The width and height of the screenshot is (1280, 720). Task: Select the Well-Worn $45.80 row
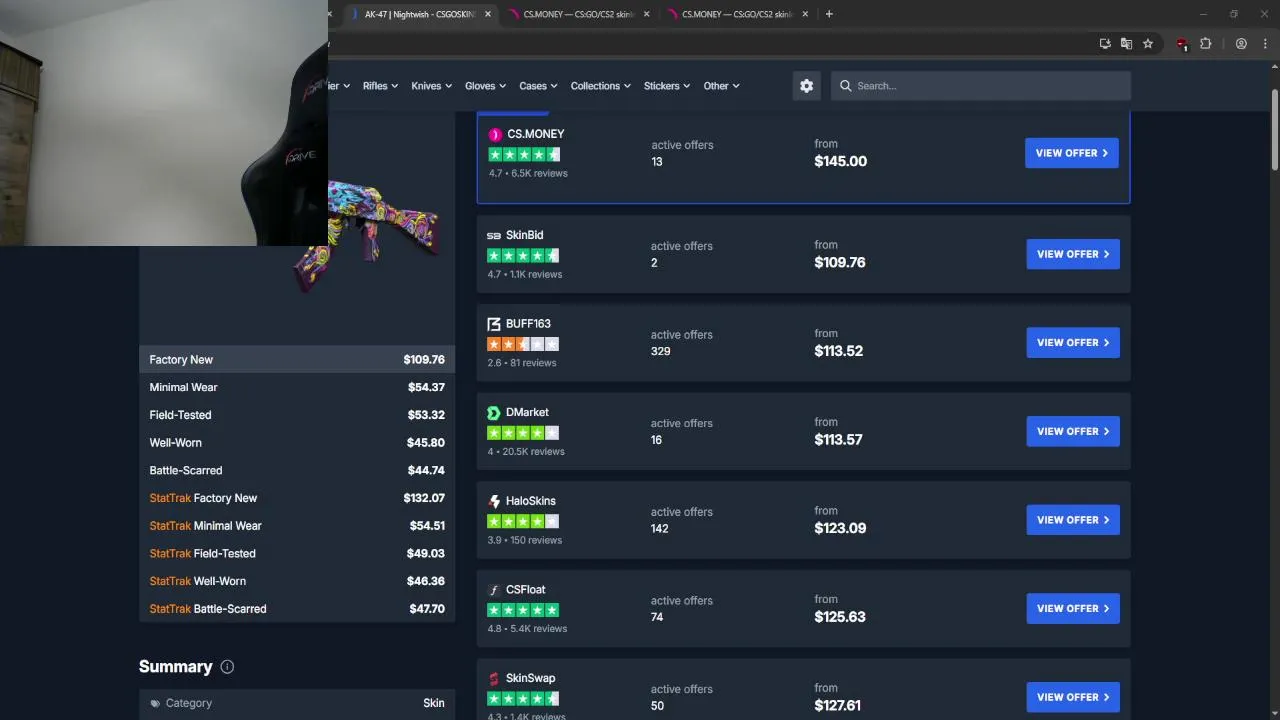[297, 443]
